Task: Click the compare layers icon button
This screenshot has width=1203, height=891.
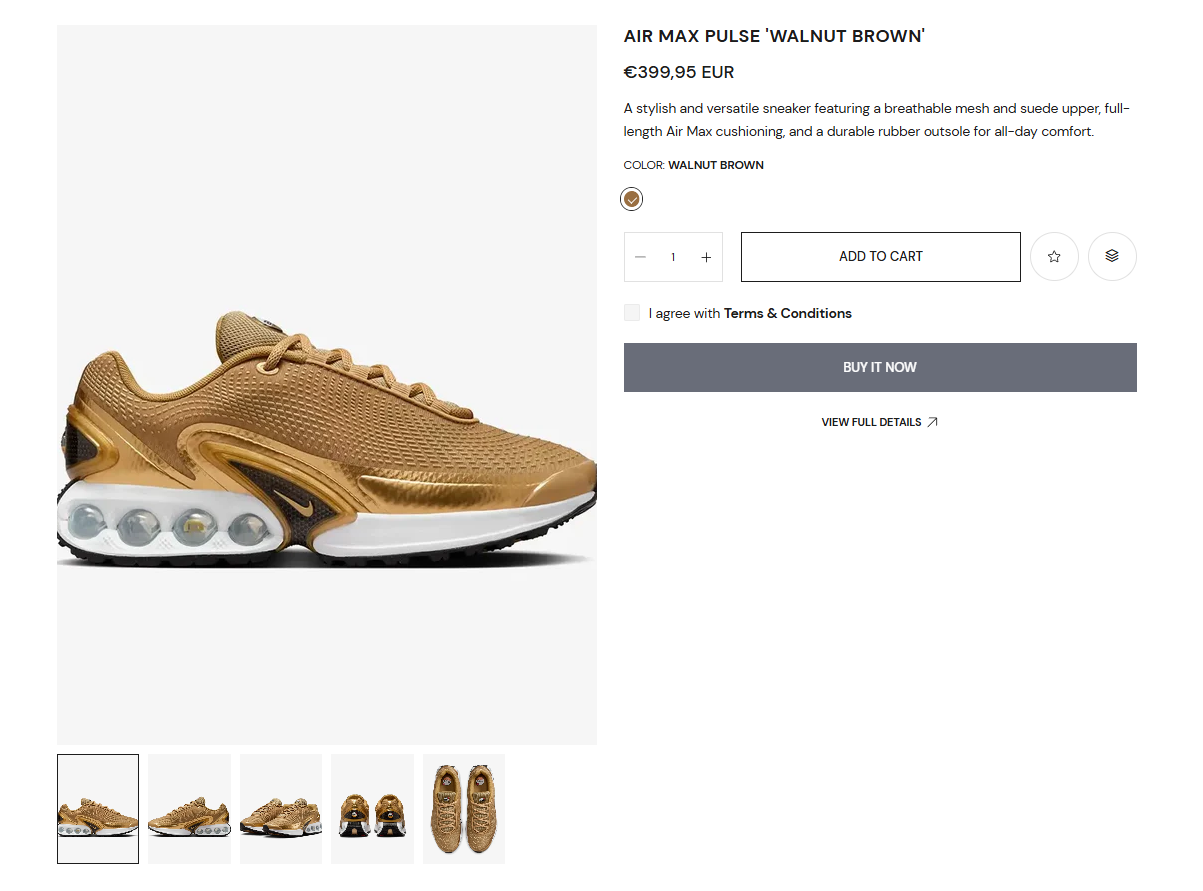Action: (1112, 257)
